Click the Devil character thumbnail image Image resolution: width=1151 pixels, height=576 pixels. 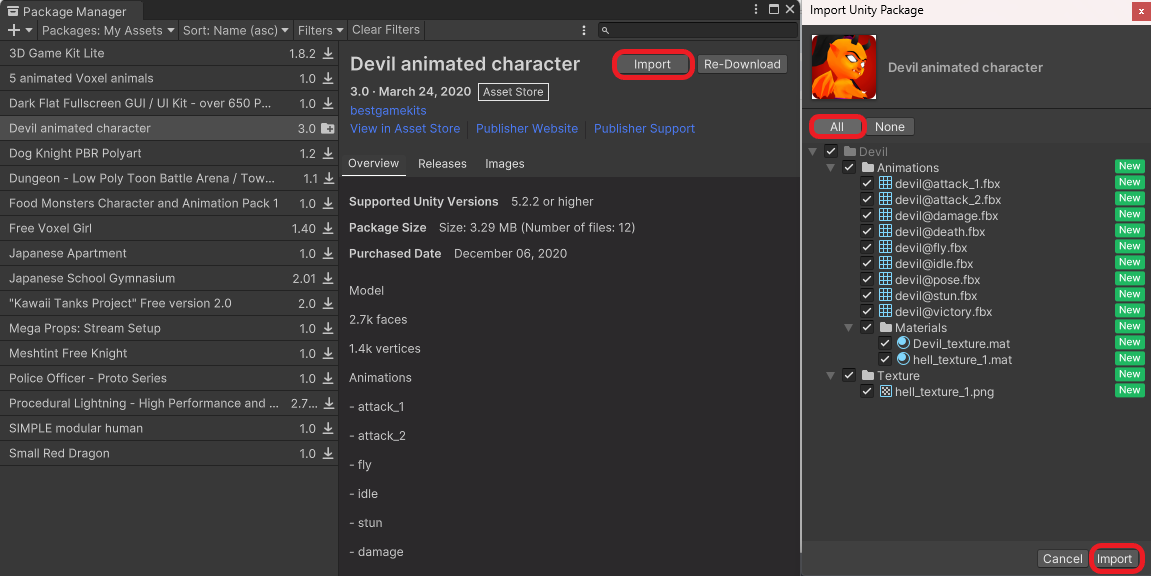pyautogui.click(x=843, y=67)
